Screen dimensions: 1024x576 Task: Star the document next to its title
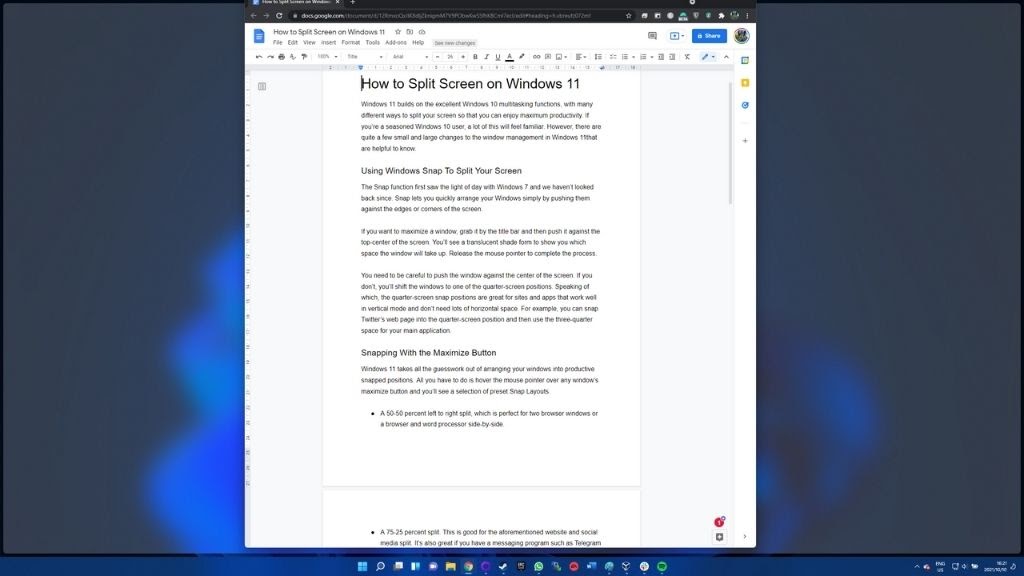pyautogui.click(x=398, y=31)
